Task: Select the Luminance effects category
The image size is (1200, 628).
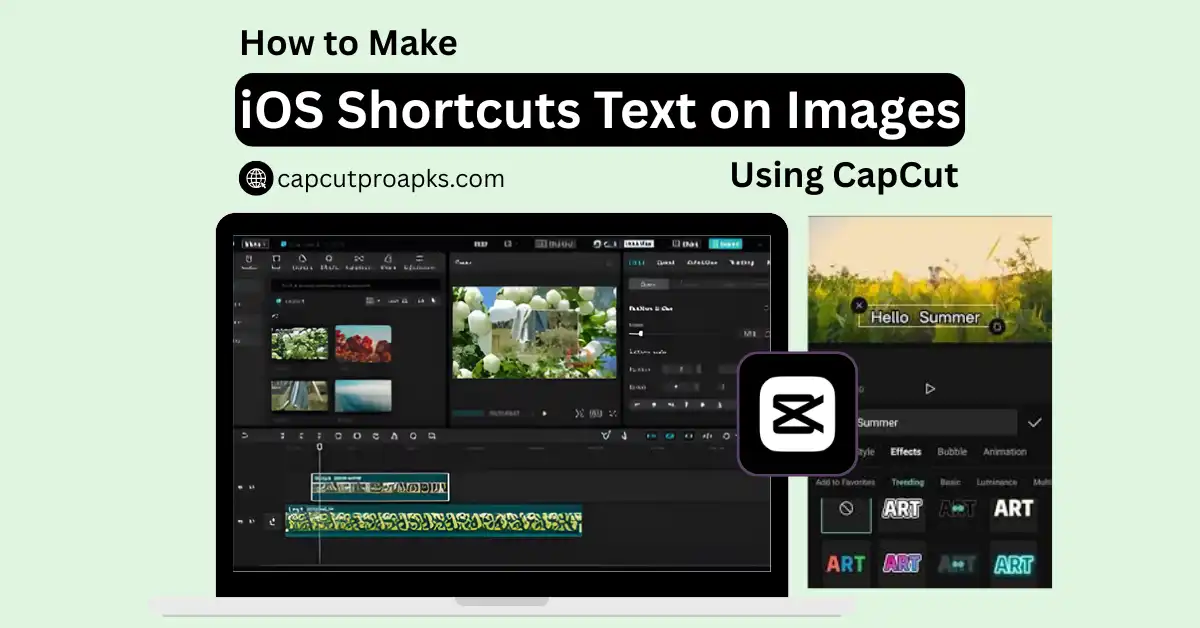Action: point(996,482)
